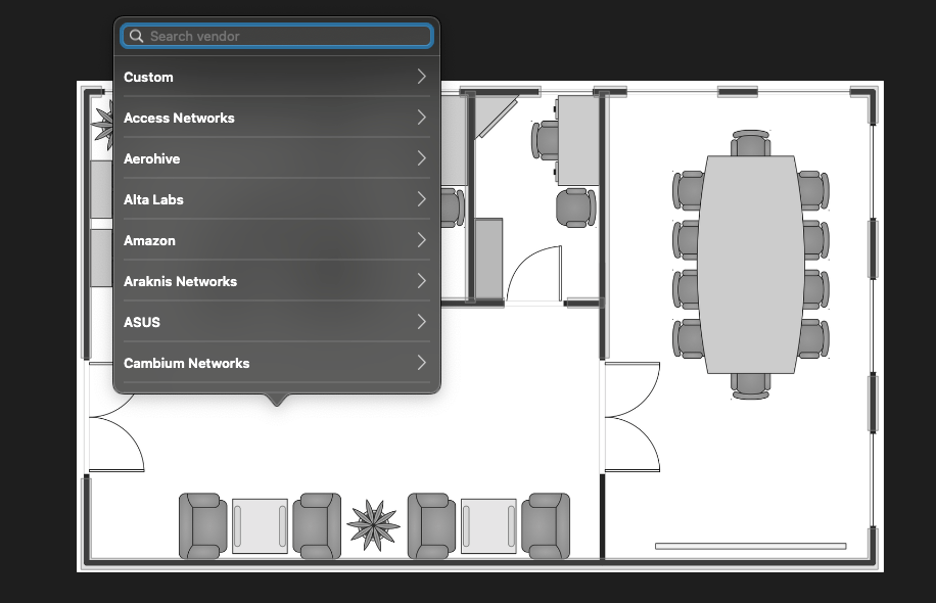
Task: Open the ASUS vendor entry
Action: (276, 322)
